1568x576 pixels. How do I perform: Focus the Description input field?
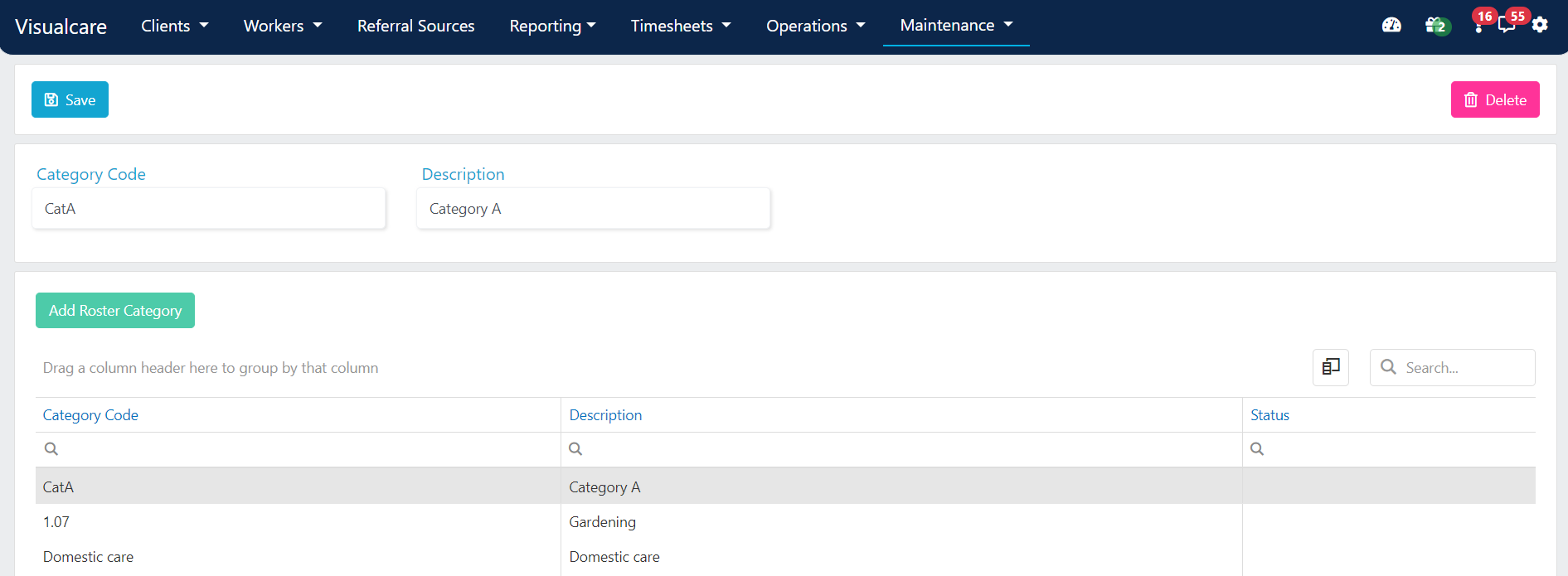[x=594, y=209]
